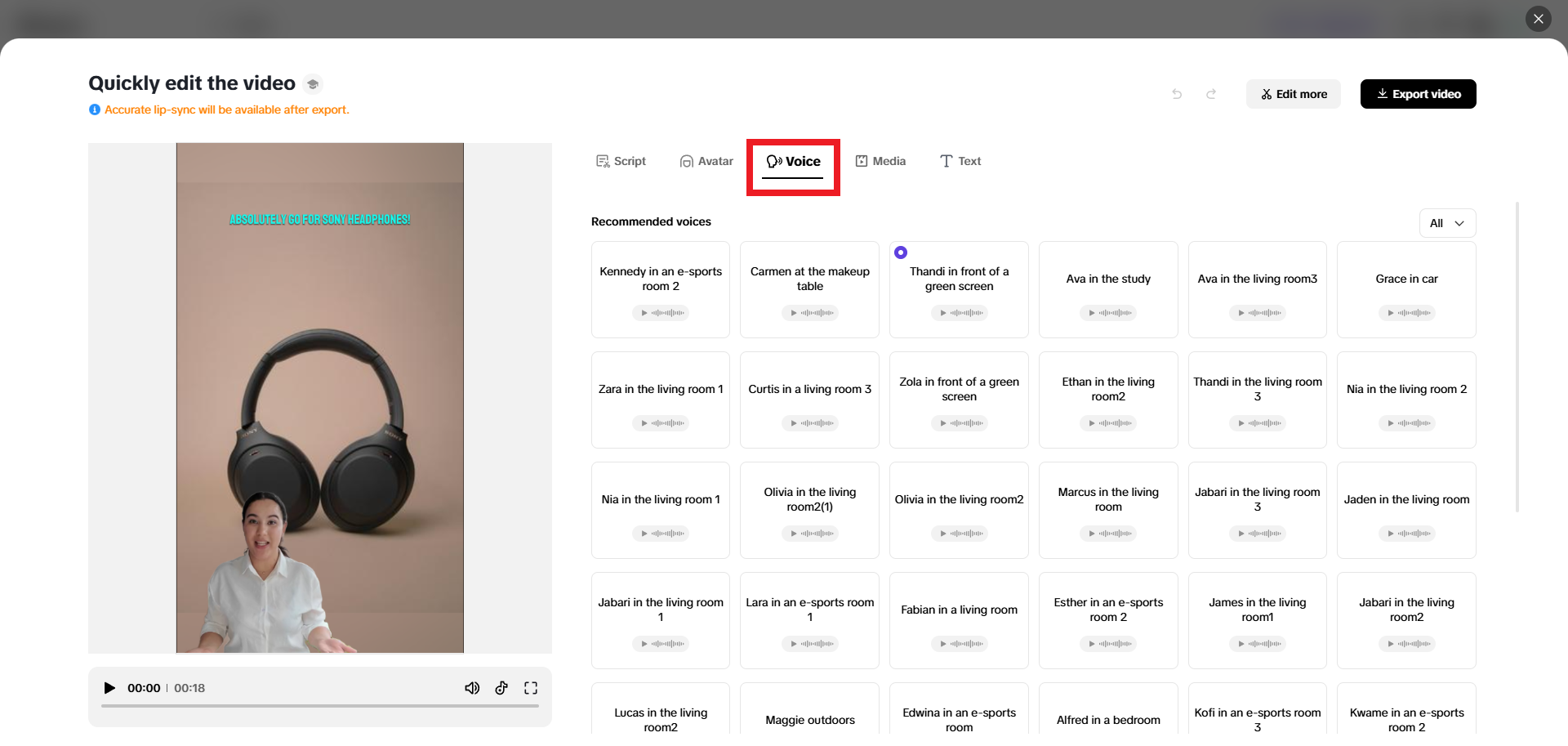The width and height of the screenshot is (1568, 746).
Task: Play Ava in the study voice sample
Action: click(1108, 313)
